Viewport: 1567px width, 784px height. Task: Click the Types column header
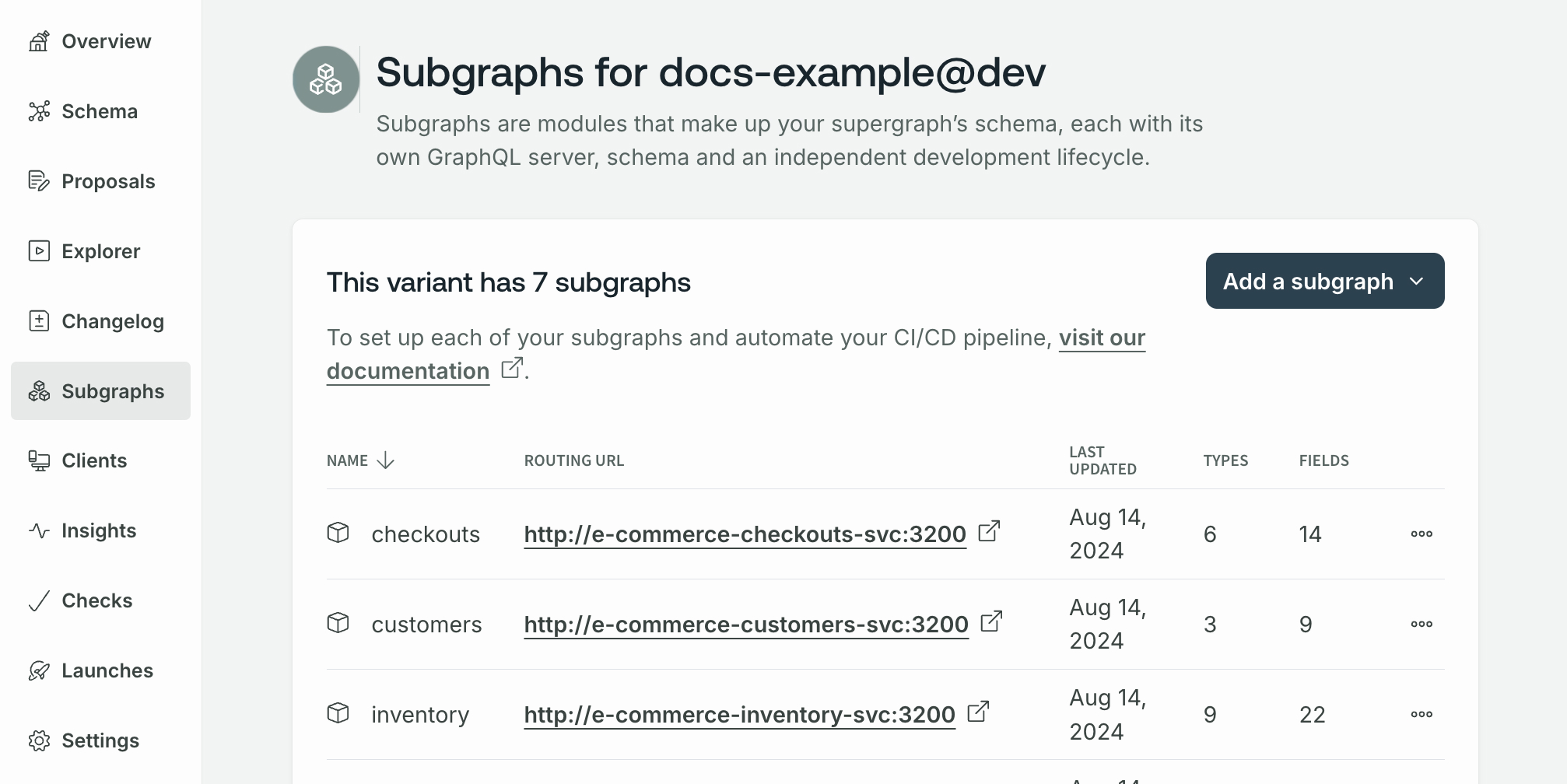[1225, 460]
